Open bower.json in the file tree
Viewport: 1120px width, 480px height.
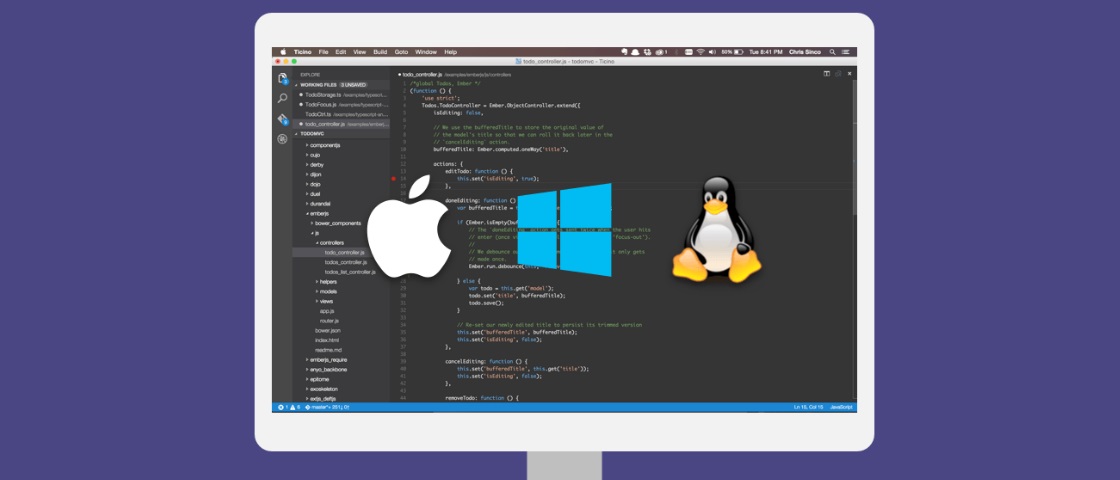click(328, 331)
